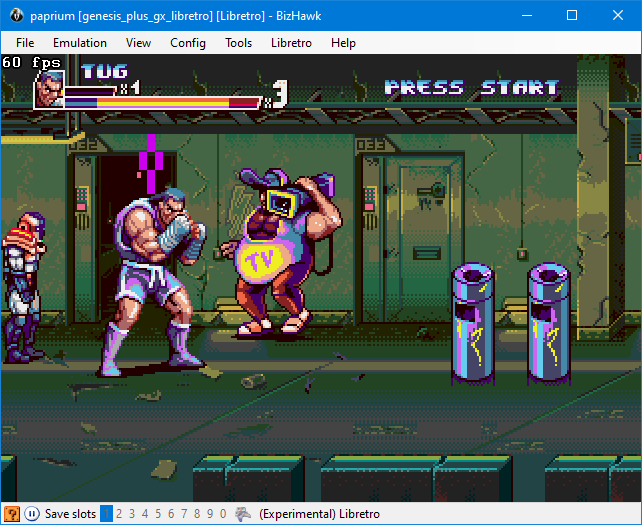Open the View menu

138,43
